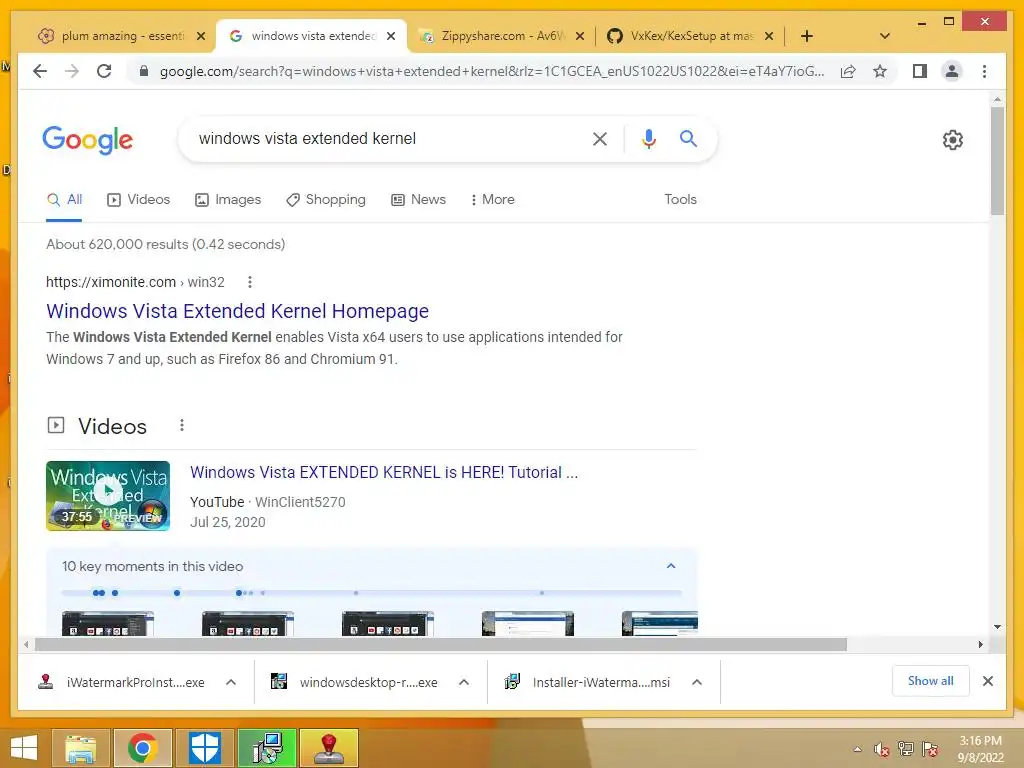Screen dimensions: 1024x768
Task: Click the horizontal scrollbar thumb
Action: (441, 645)
